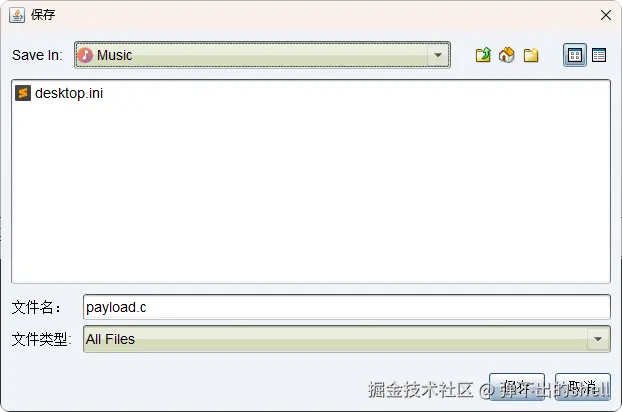Viewport: 622px width, 412px height.
Task: Switch to list view
Action: point(575,55)
